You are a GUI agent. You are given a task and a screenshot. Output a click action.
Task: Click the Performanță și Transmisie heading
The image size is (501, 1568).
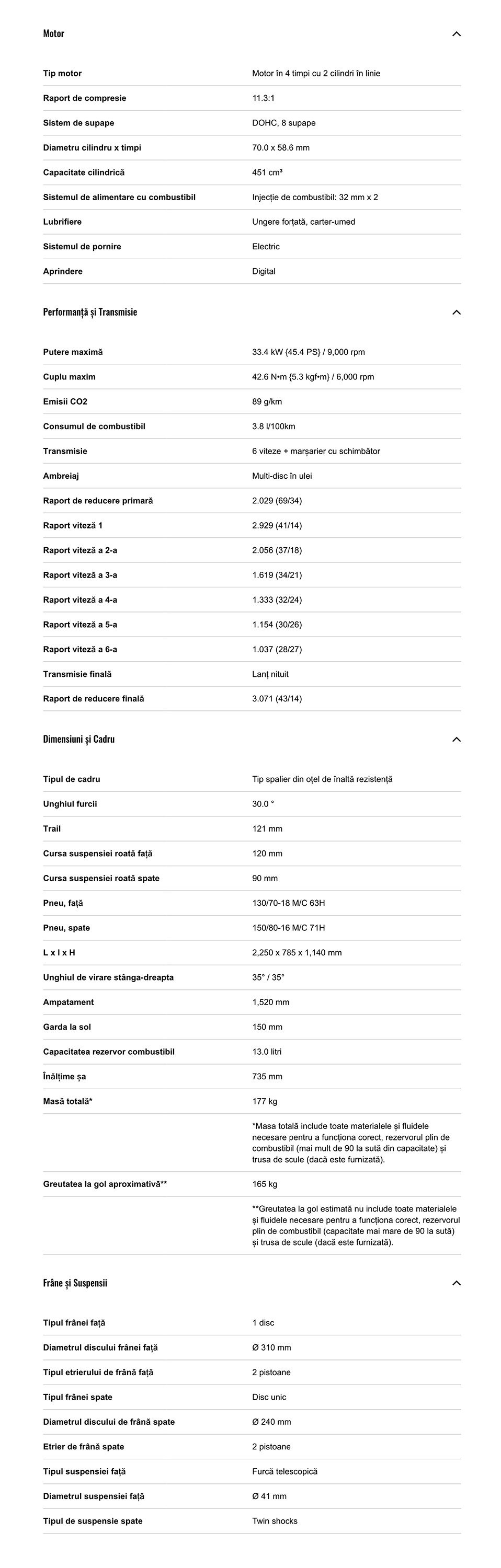tap(90, 312)
